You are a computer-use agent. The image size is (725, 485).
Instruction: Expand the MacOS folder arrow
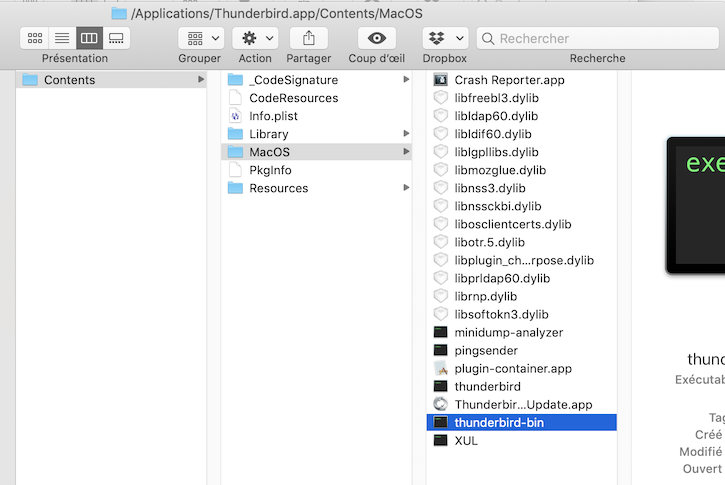(x=406, y=152)
